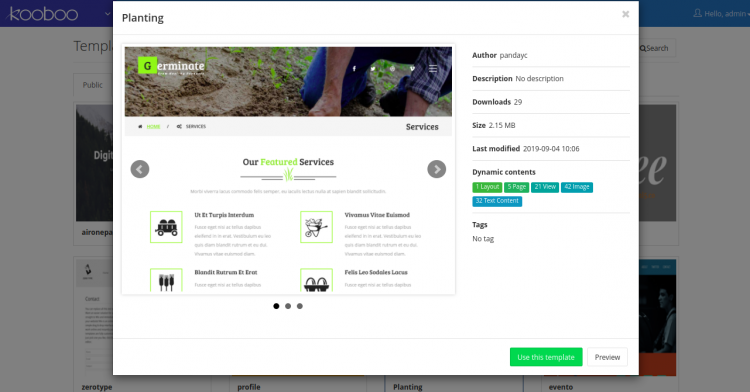Click the wheelbarrow service icon
Viewport: 750px width, 392px height.
coord(316,227)
